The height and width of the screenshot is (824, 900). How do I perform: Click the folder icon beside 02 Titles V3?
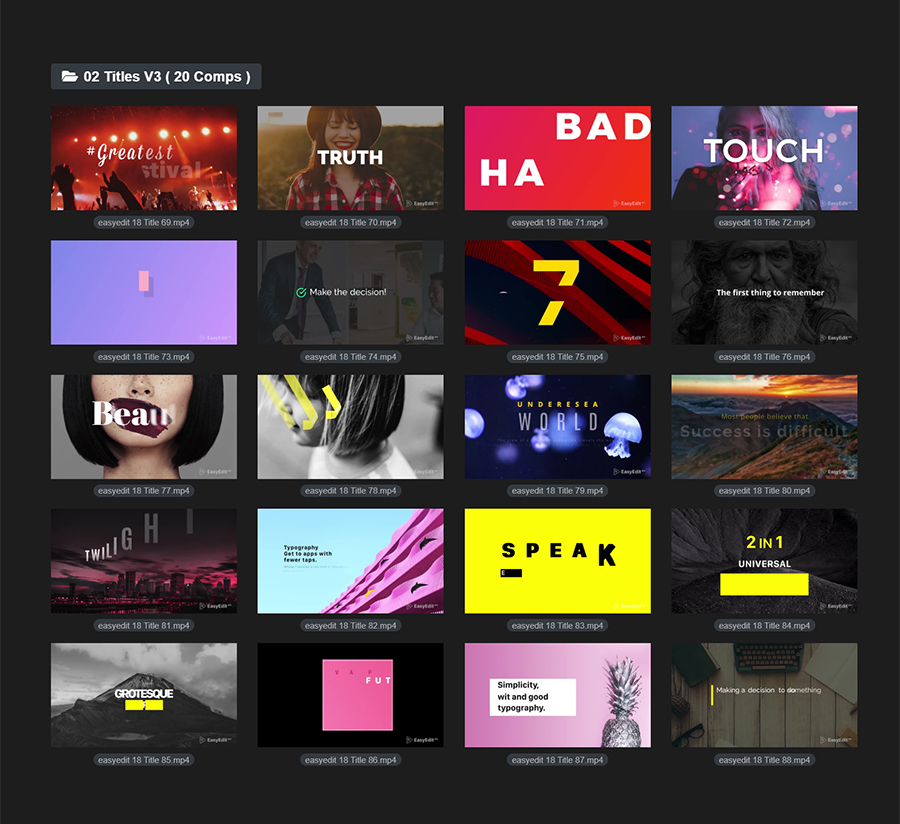pyautogui.click(x=69, y=77)
